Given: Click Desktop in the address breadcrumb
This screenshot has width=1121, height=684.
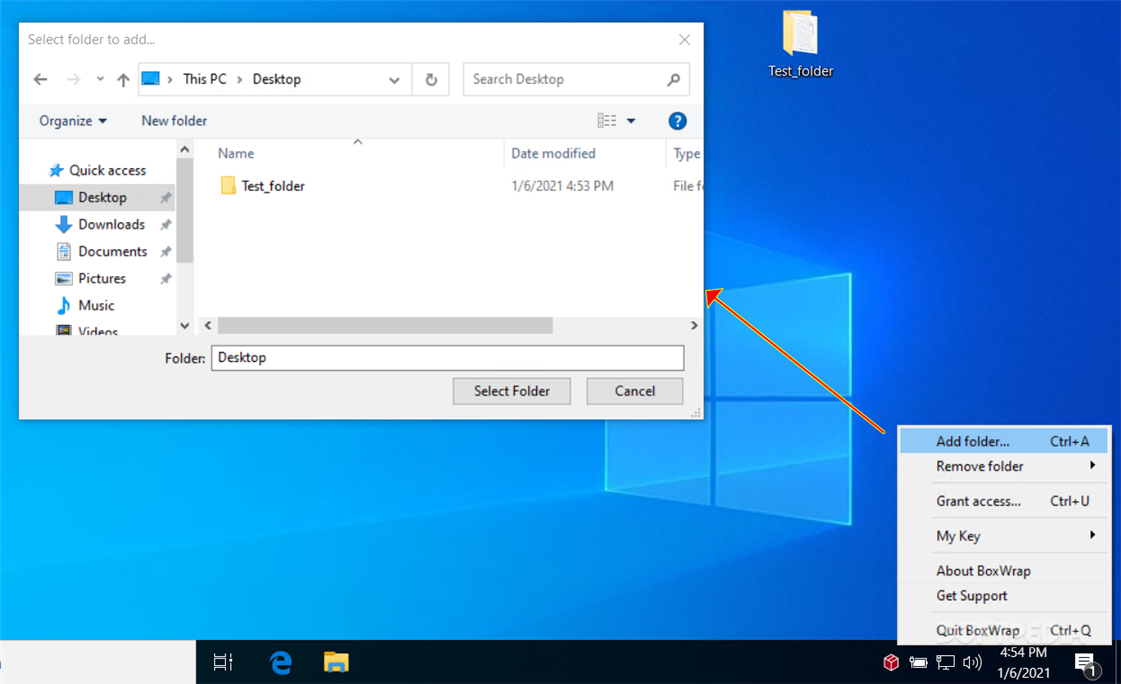Looking at the screenshot, I should pyautogui.click(x=277, y=79).
